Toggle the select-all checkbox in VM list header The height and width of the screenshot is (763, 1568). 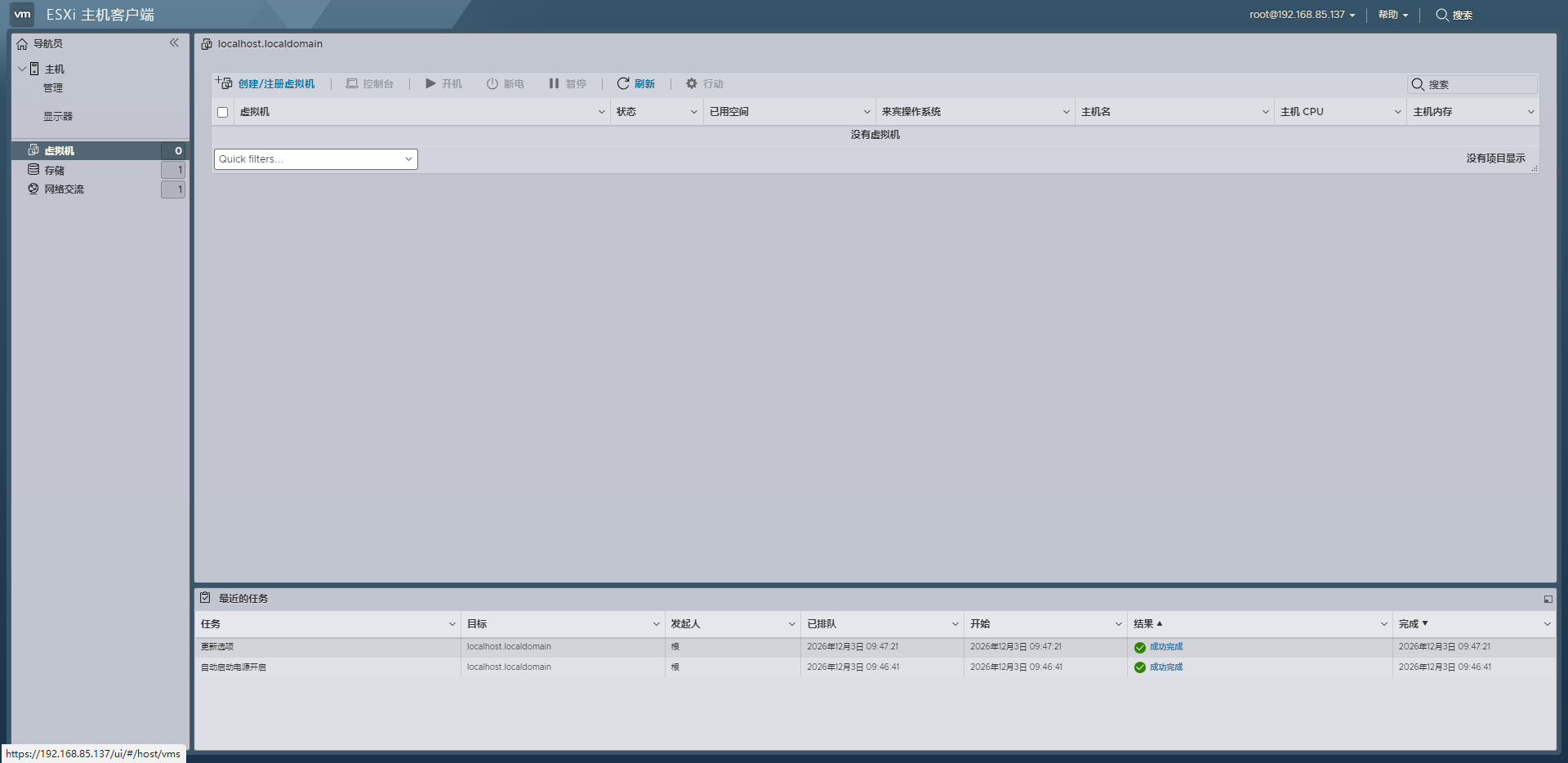point(221,111)
